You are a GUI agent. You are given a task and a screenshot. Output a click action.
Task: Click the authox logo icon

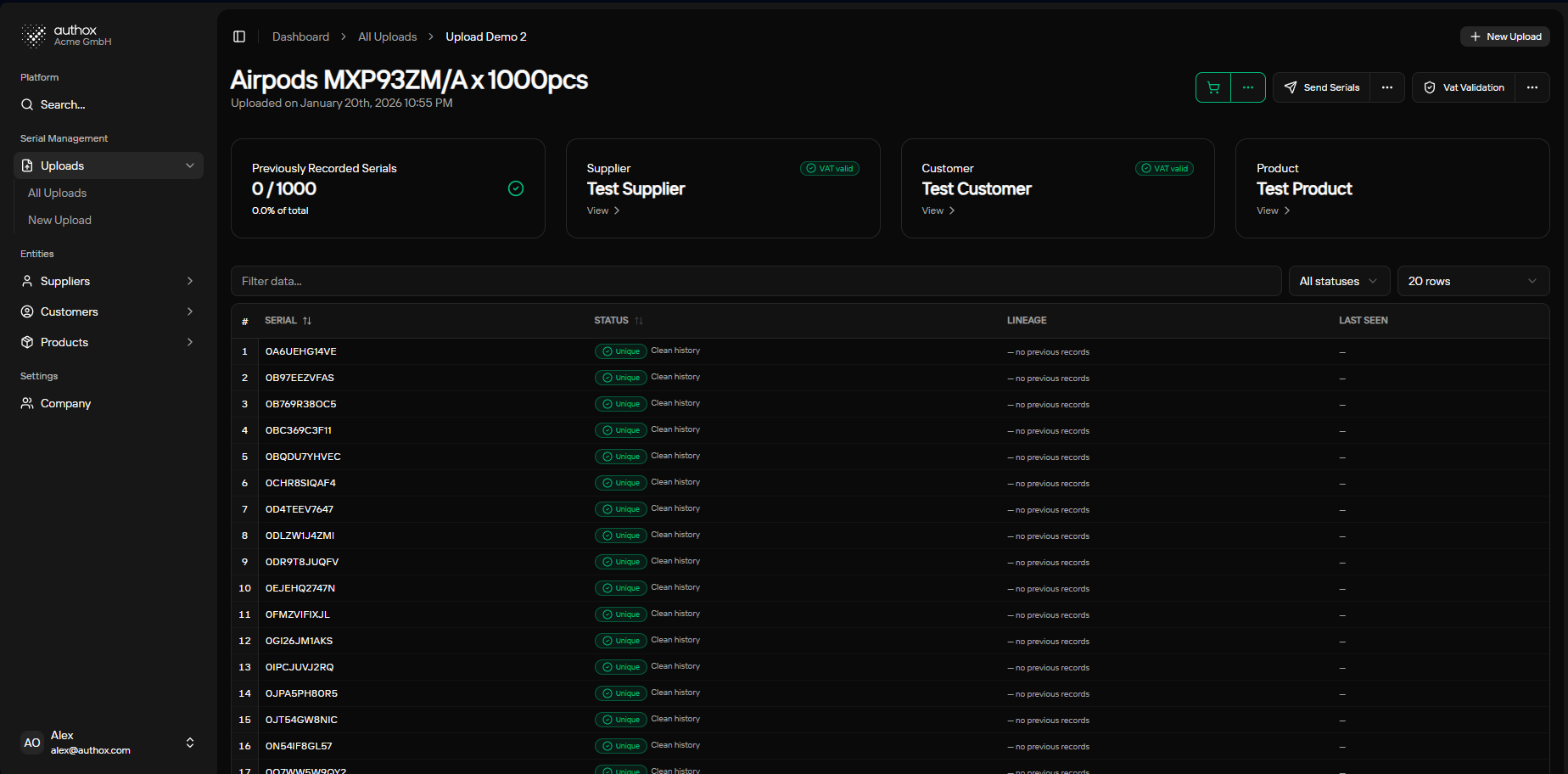click(x=34, y=36)
